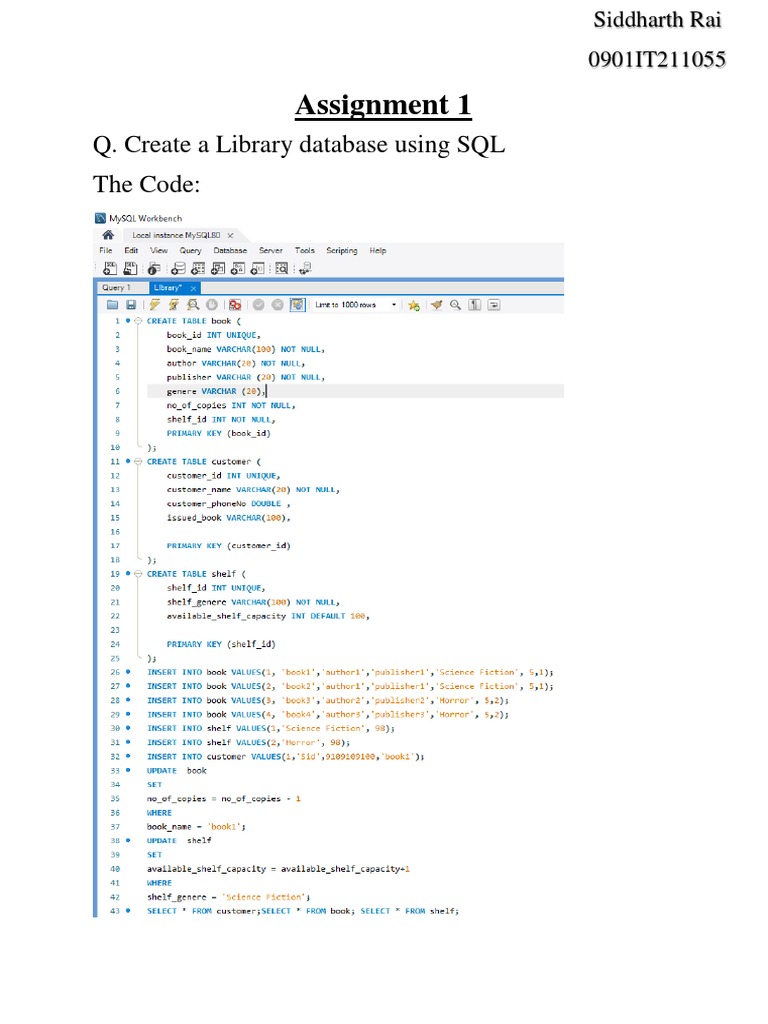Toggle word wrap icon

pyautogui.click(x=494, y=305)
